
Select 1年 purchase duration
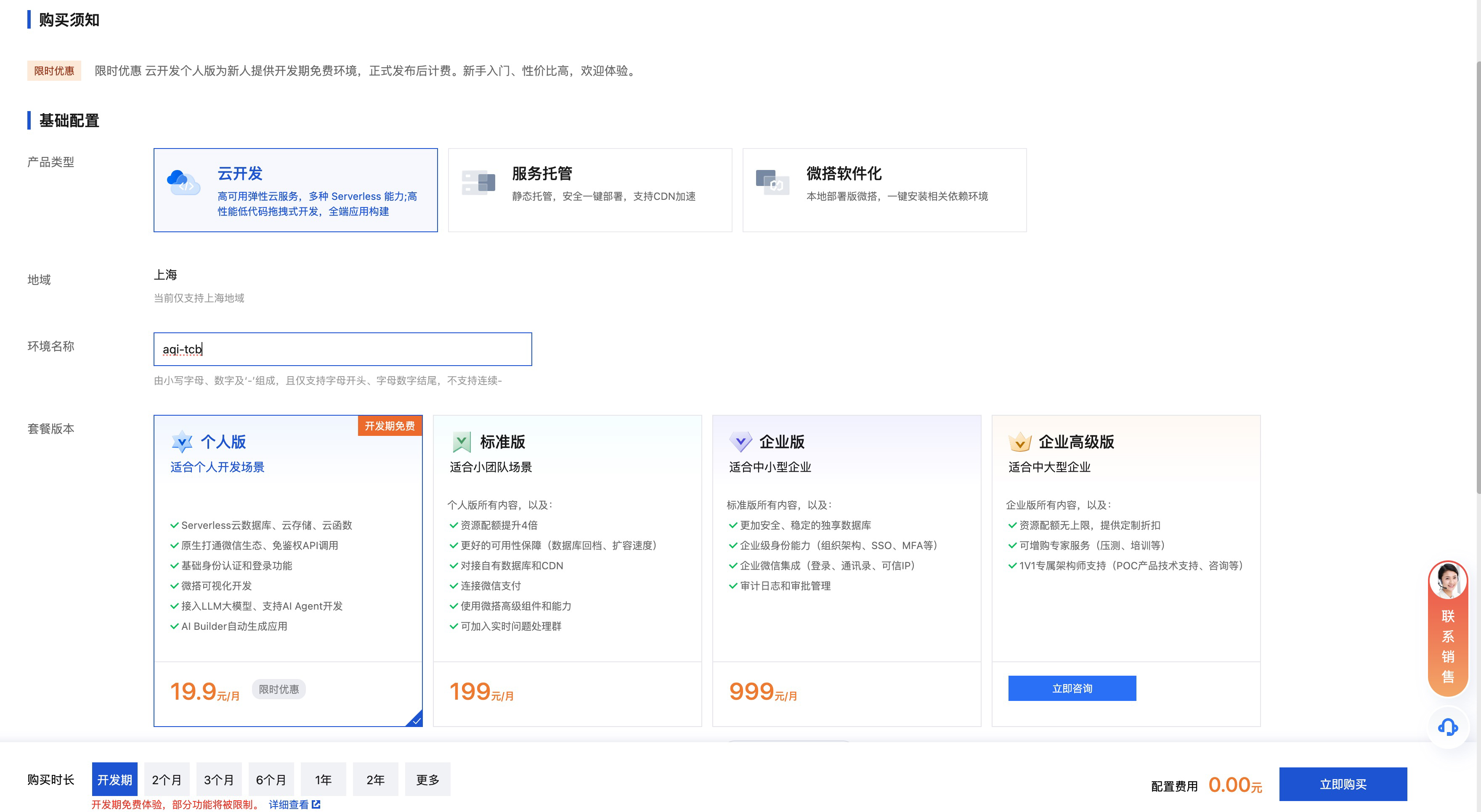(x=323, y=779)
